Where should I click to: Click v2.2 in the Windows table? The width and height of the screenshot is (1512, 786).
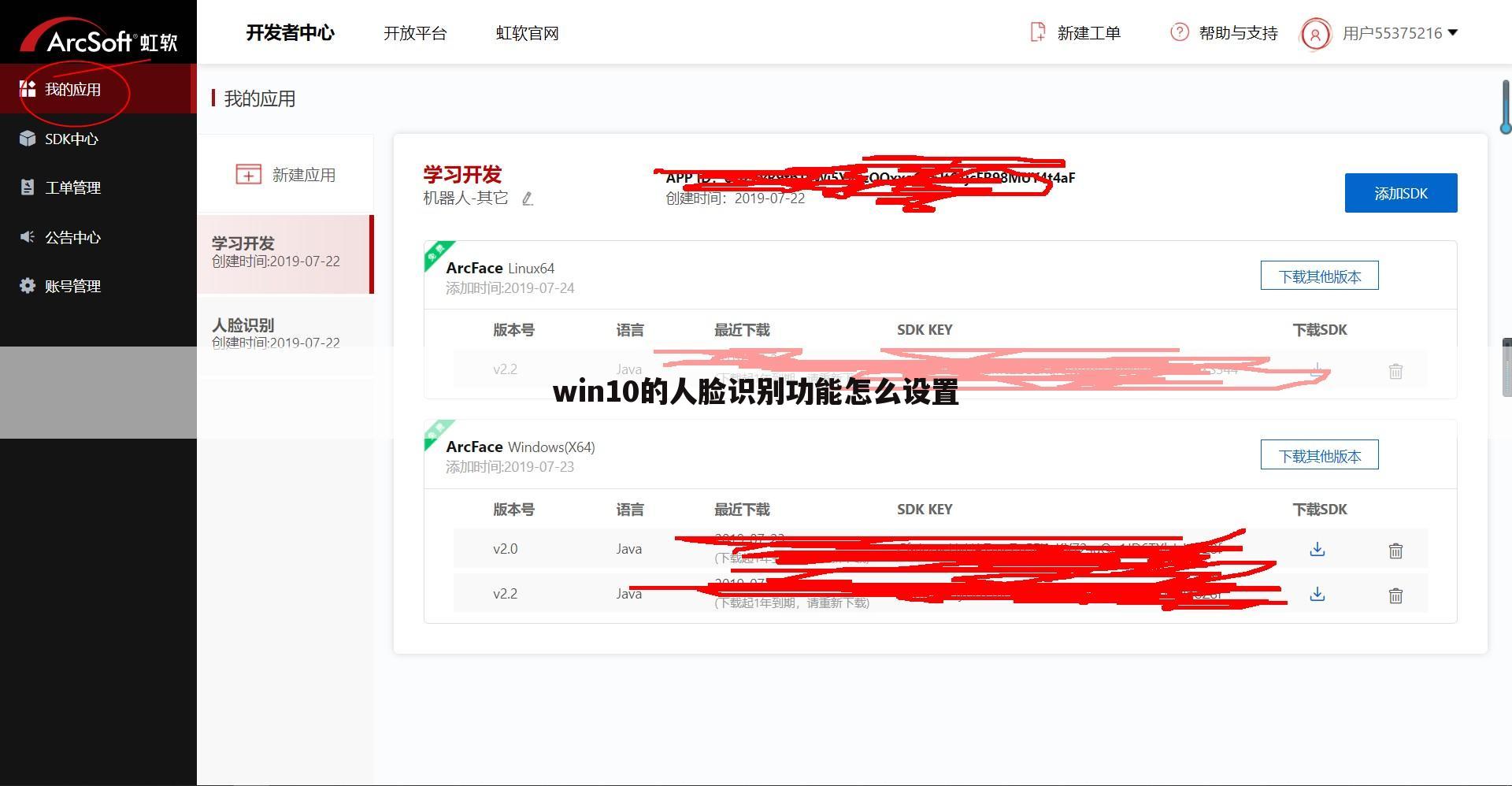pos(506,594)
